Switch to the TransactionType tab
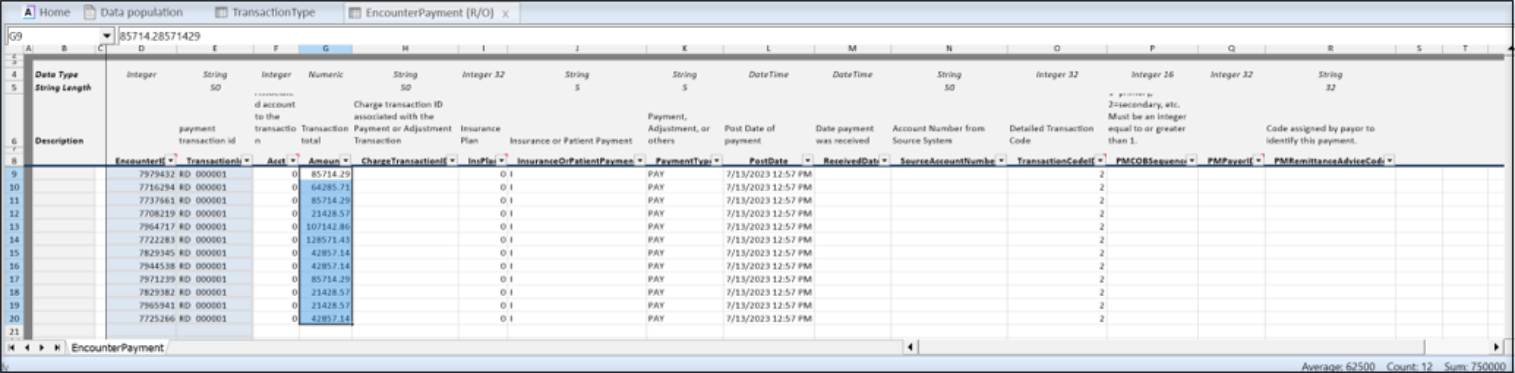 [266, 13]
